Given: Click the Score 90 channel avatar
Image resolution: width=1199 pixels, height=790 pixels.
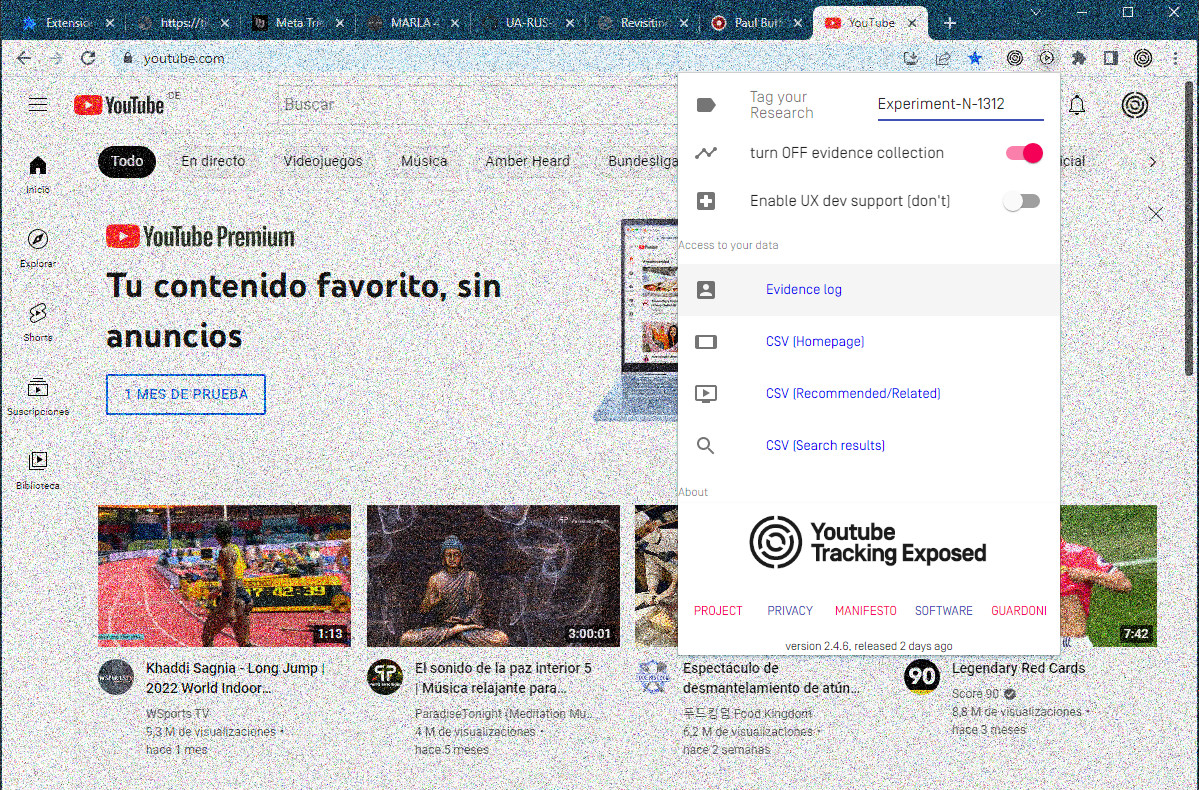Looking at the screenshot, I should [921, 677].
